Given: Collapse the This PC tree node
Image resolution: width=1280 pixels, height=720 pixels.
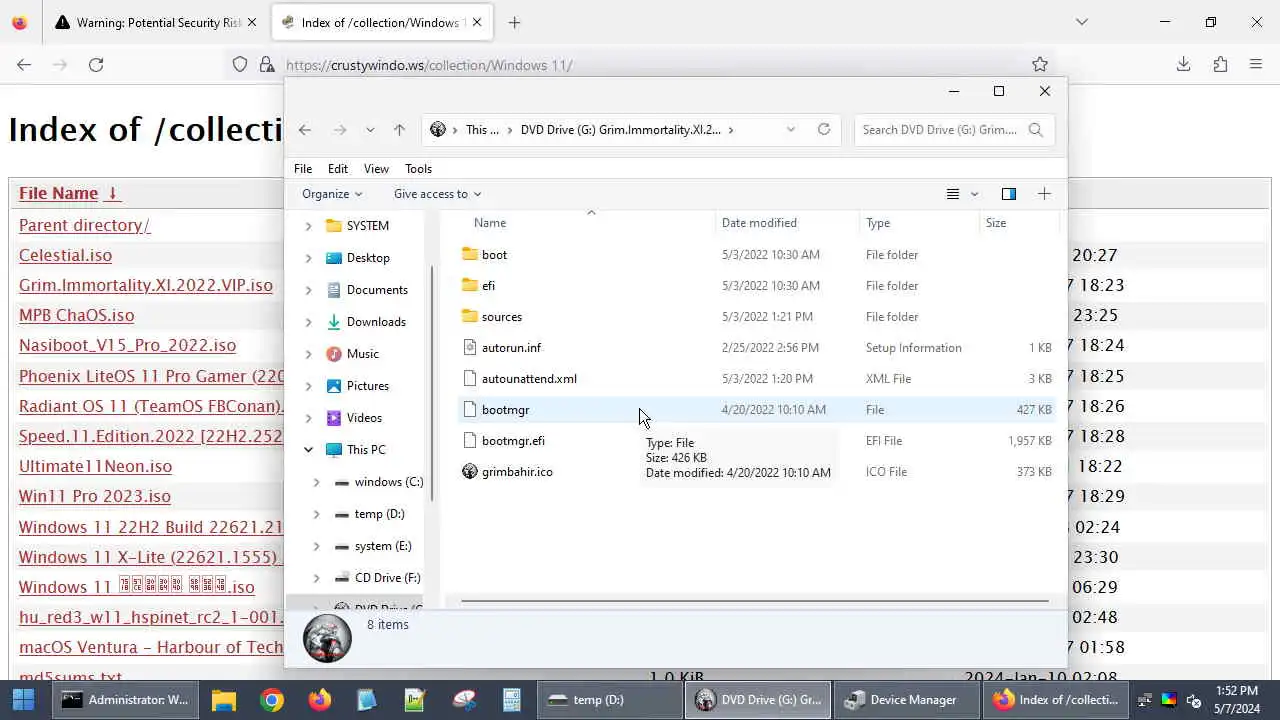Looking at the screenshot, I should click(x=308, y=450).
